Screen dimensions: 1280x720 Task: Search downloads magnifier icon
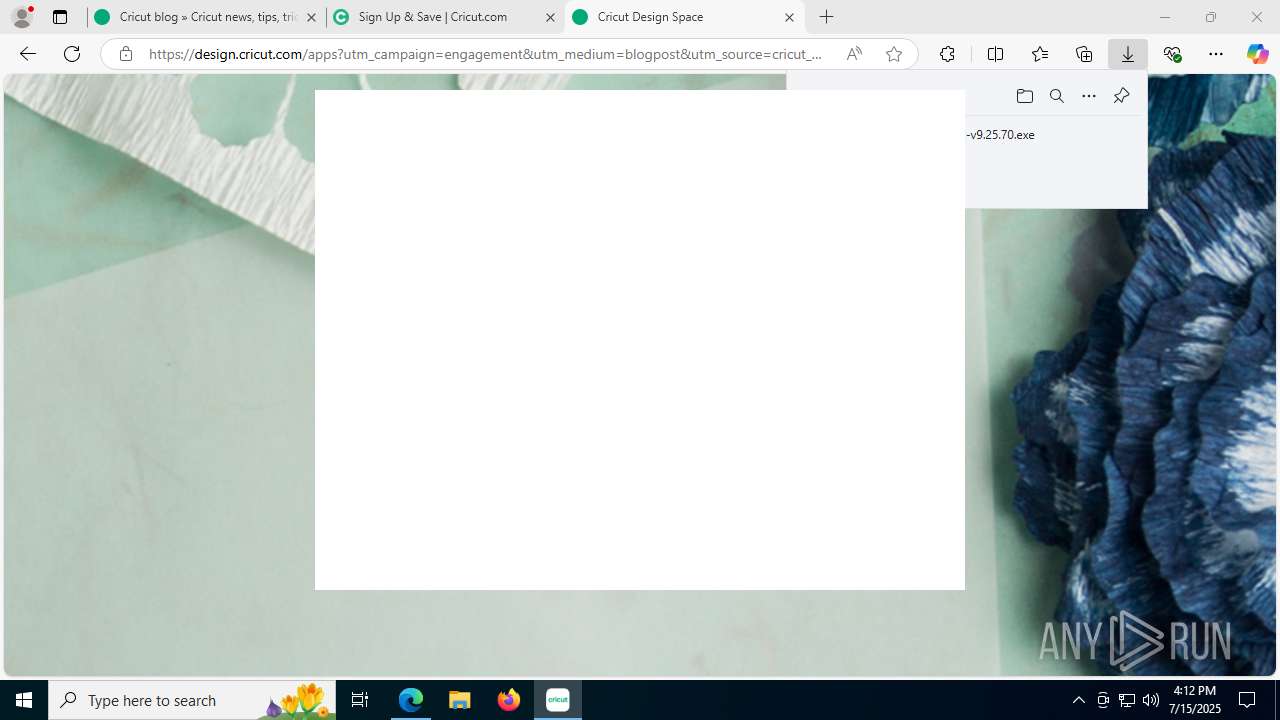click(x=1057, y=96)
